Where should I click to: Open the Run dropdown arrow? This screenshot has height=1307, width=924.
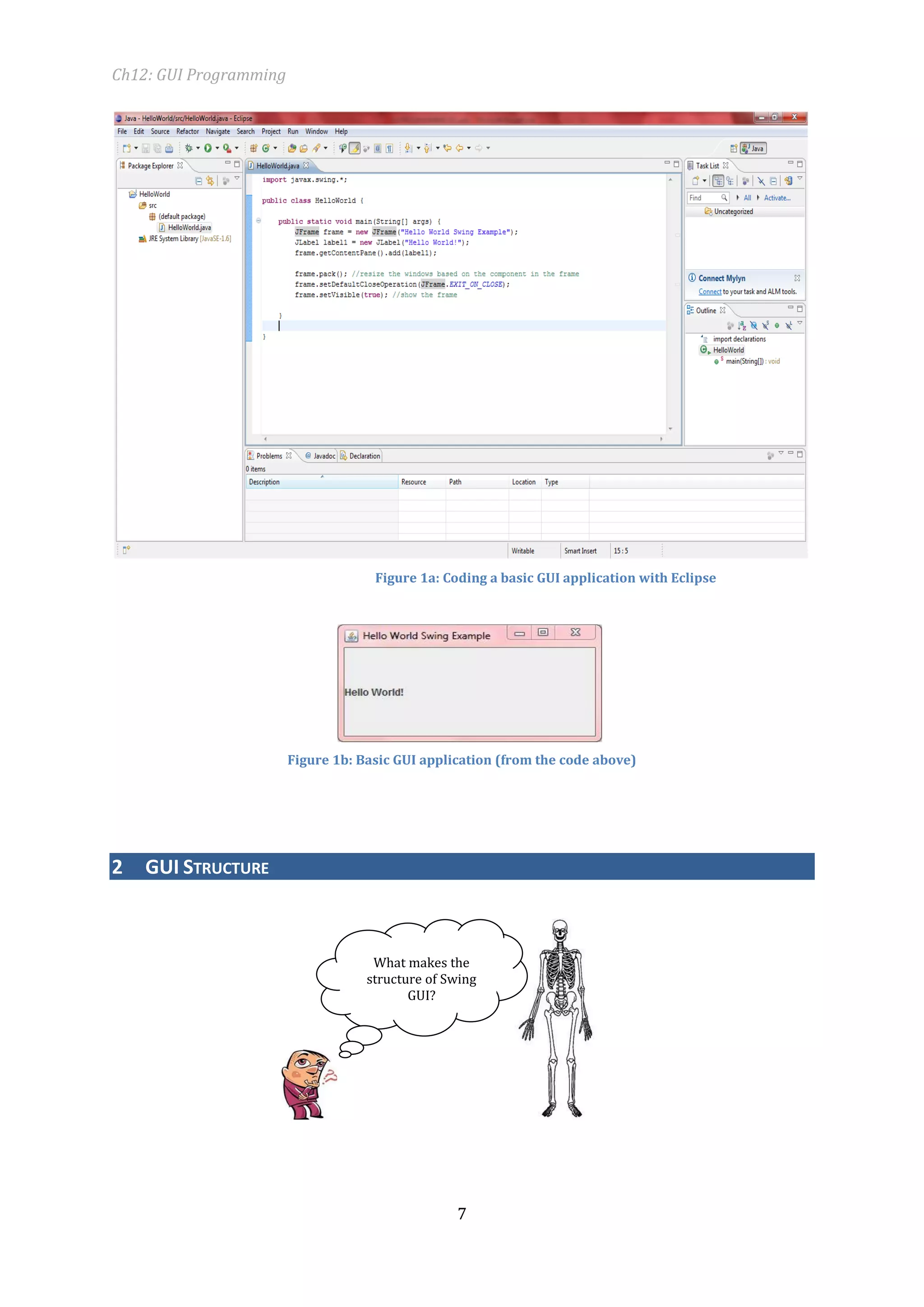(217, 148)
